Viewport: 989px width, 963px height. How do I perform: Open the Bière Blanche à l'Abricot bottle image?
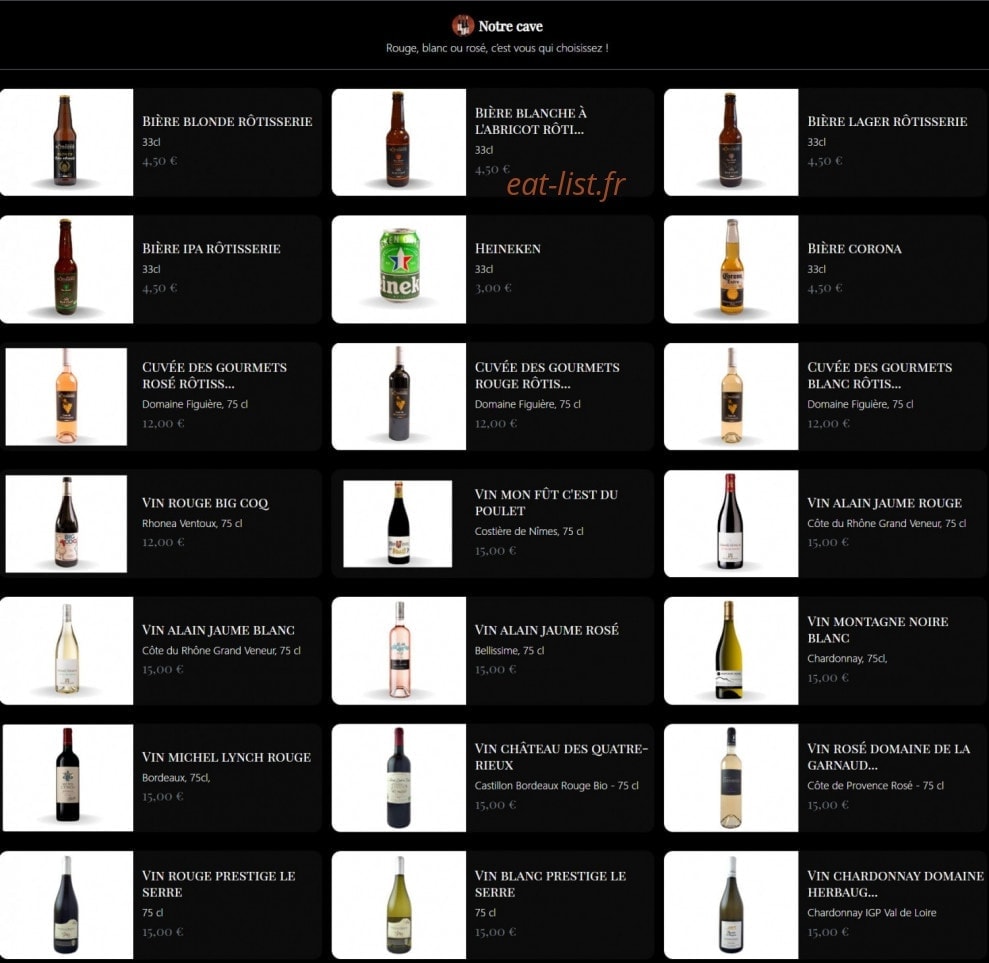399,142
